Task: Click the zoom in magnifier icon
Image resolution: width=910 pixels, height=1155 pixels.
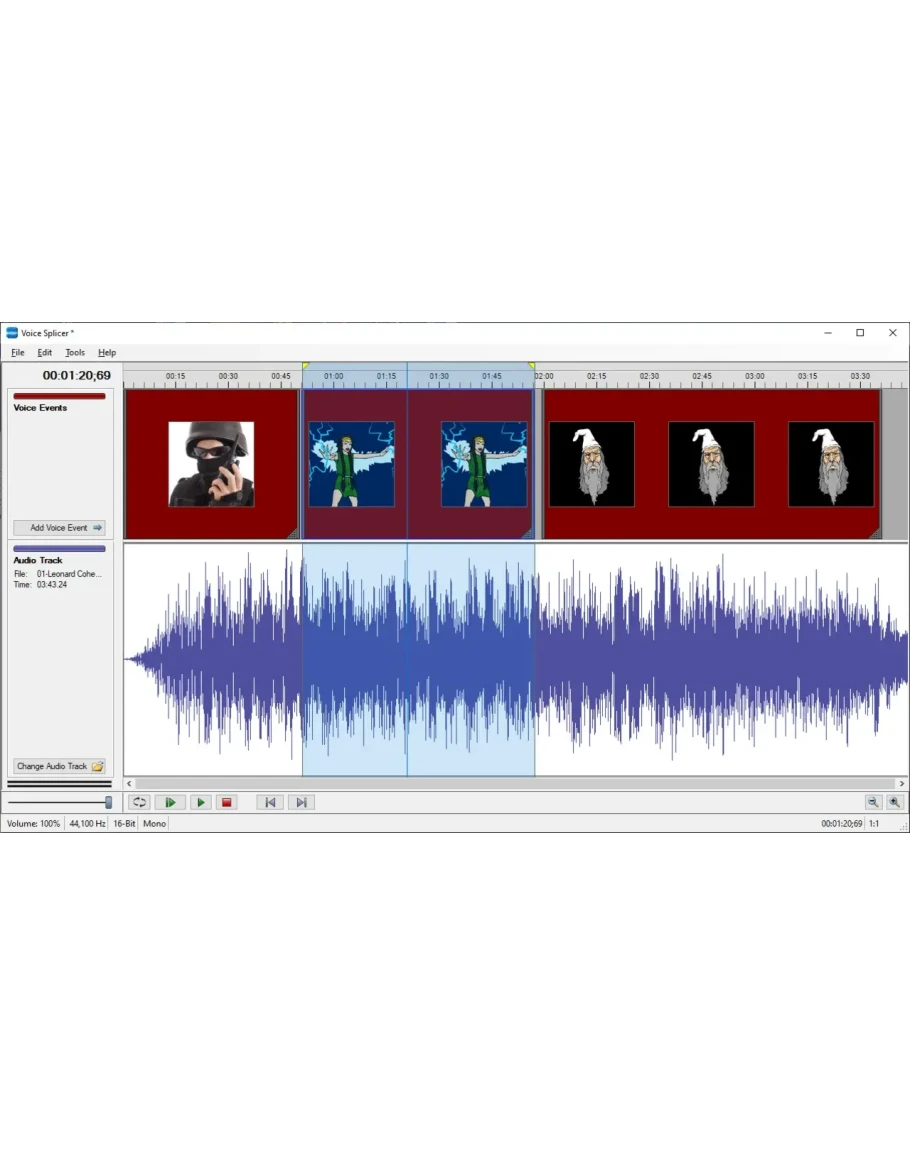Action: coord(894,802)
